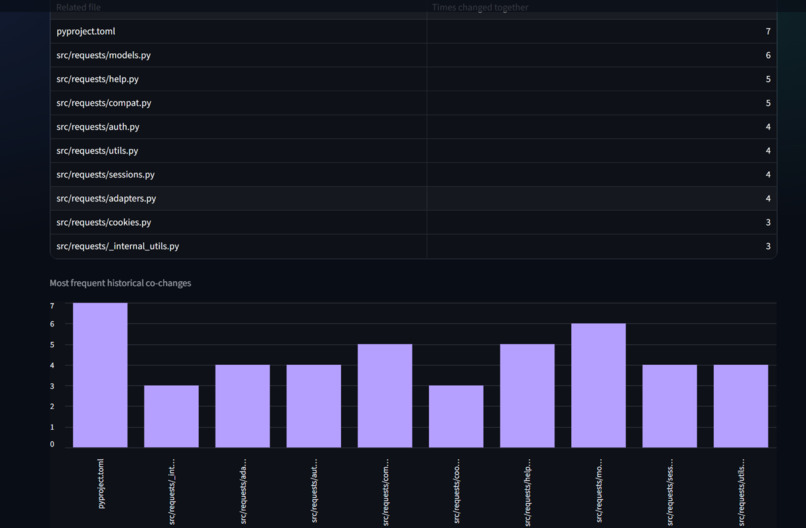Click the src/requests/help.py file name
806x528 pixels.
click(x=98, y=79)
